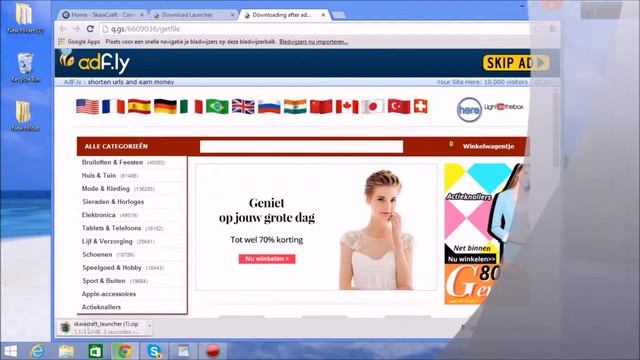Close the Downloading after ad tab
The height and width of the screenshot is (360, 640).
pos(323,15)
